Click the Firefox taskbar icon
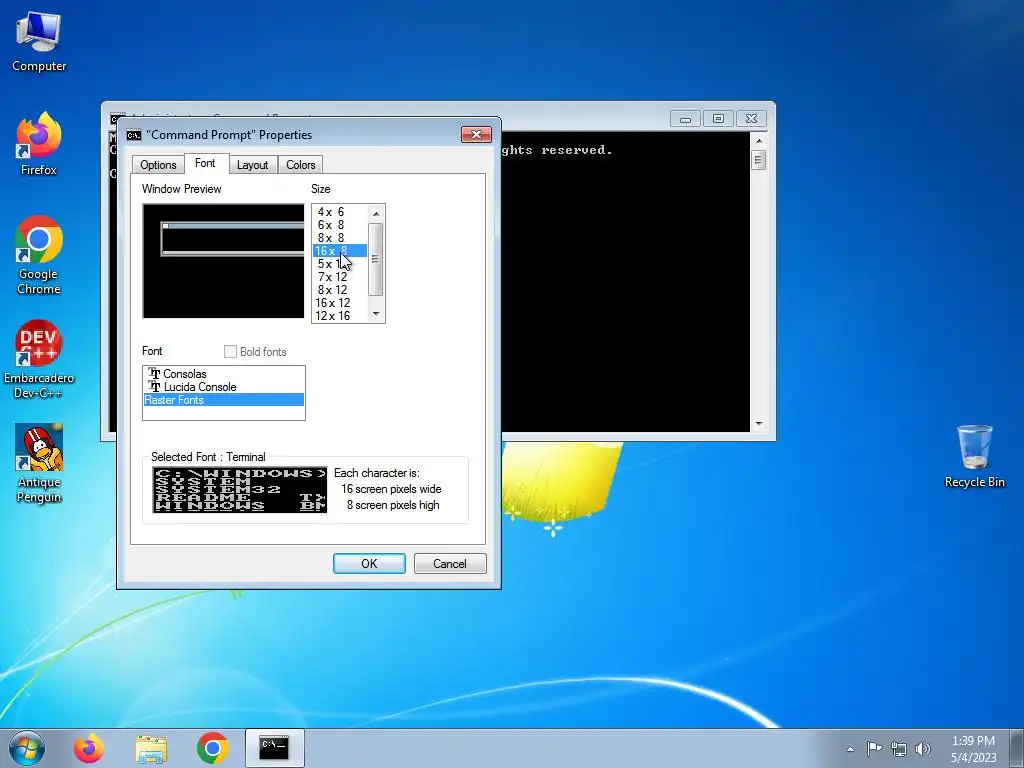 [x=89, y=748]
